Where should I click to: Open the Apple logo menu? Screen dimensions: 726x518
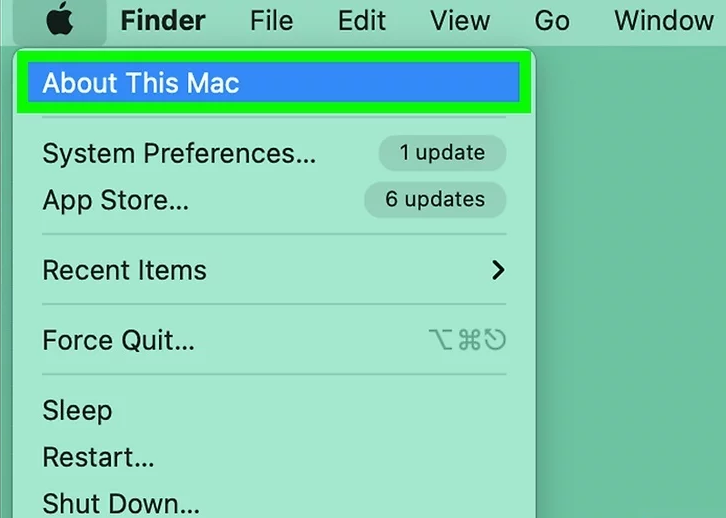(x=60, y=21)
